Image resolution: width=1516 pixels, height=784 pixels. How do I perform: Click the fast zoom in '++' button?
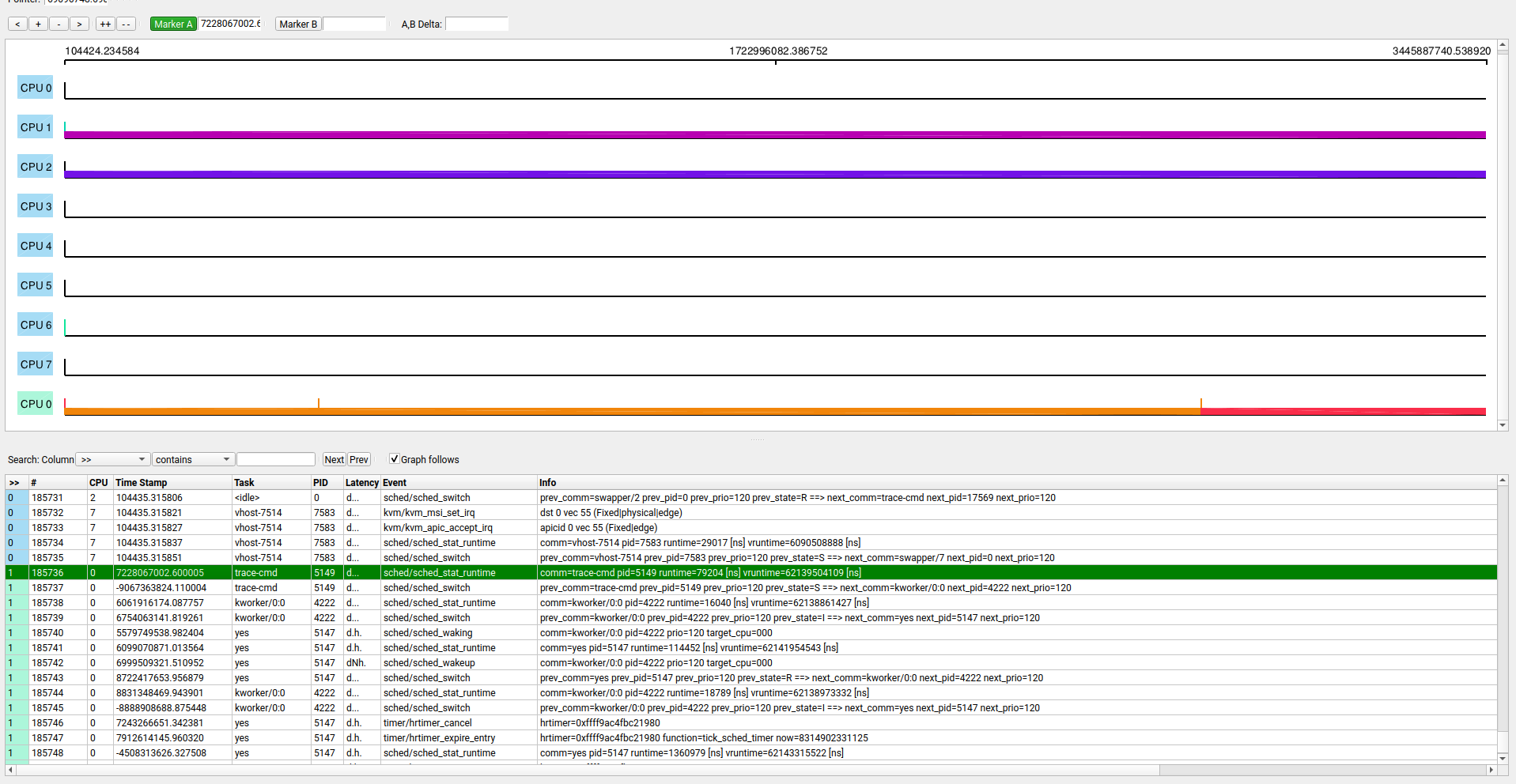click(x=105, y=24)
